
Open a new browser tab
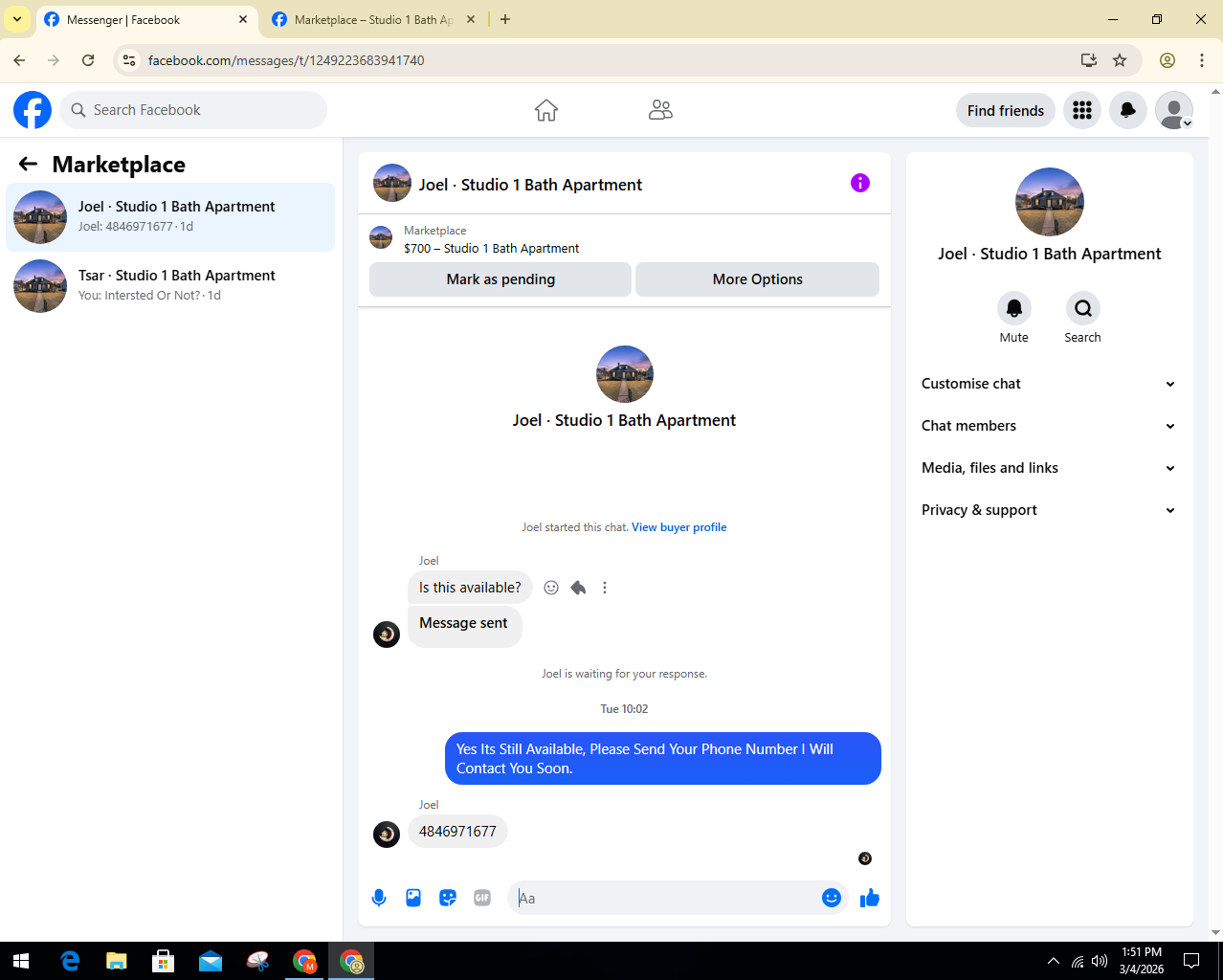[505, 19]
